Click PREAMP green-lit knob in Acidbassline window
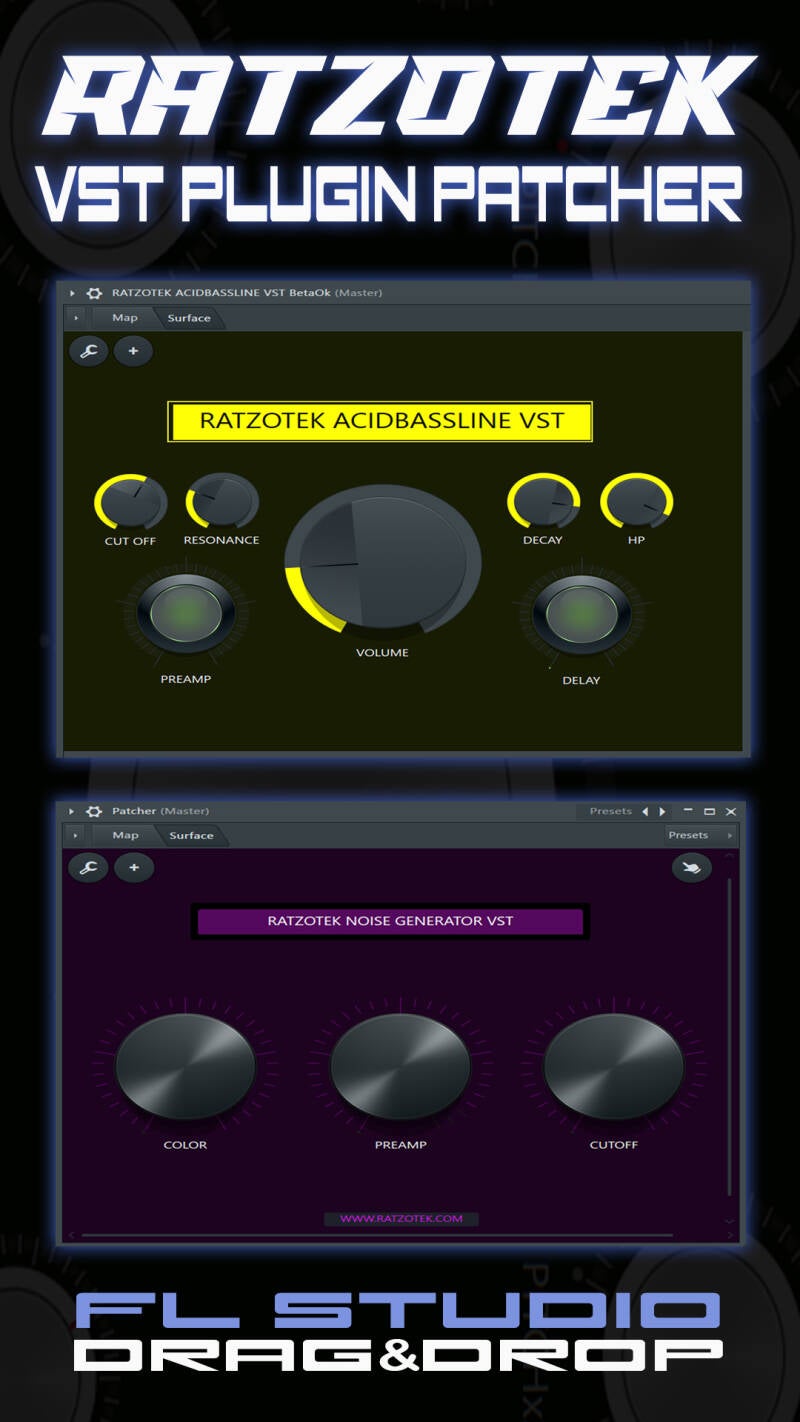The height and width of the screenshot is (1422, 800). (x=186, y=614)
